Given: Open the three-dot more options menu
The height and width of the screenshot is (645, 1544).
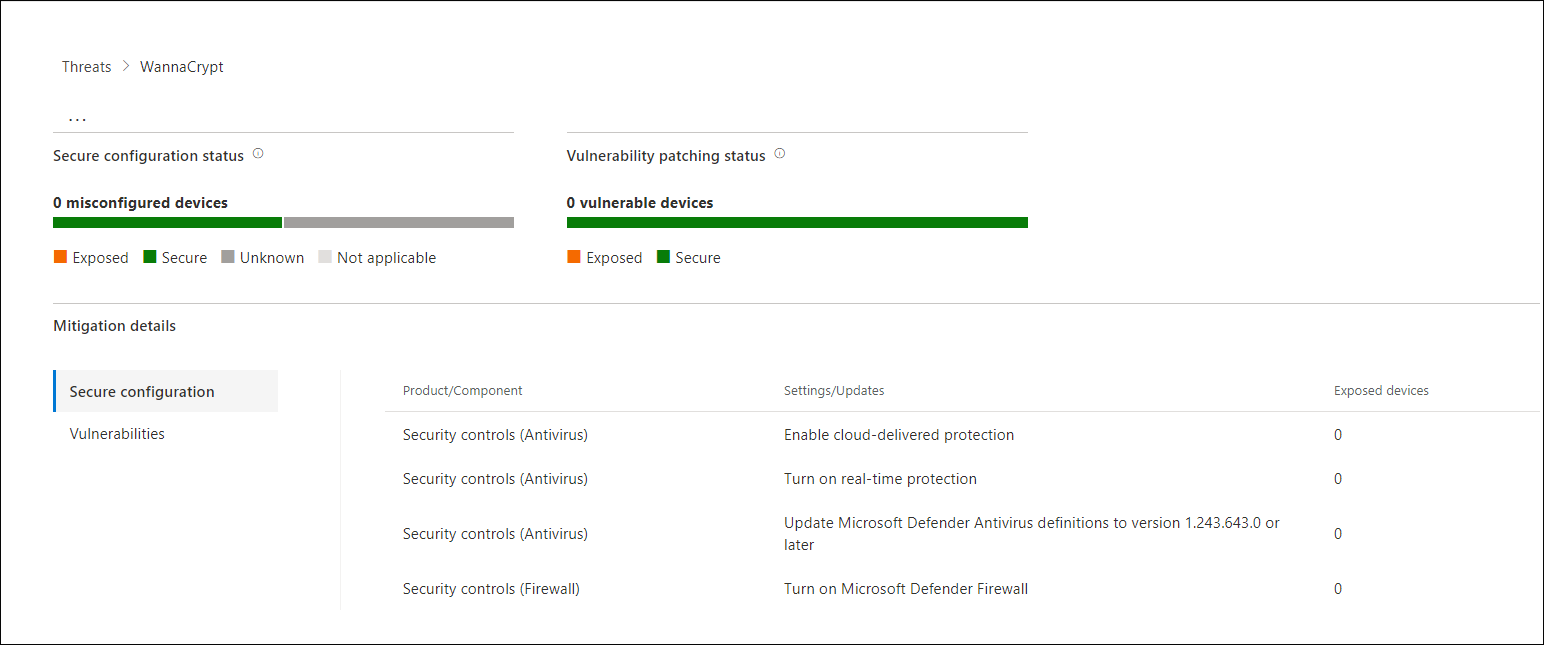Looking at the screenshot, I should coord(77,118).
